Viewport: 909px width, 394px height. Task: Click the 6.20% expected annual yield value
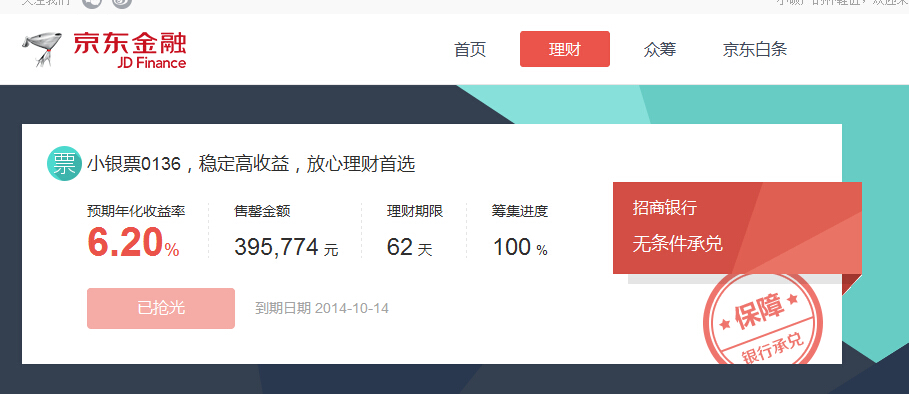(x=133, y=242)
